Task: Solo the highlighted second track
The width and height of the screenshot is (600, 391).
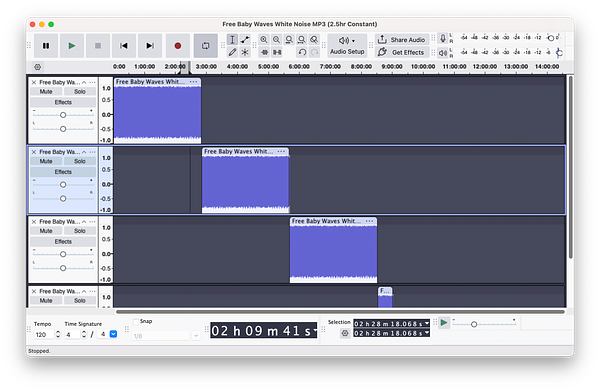Action: tap(80, 161)
